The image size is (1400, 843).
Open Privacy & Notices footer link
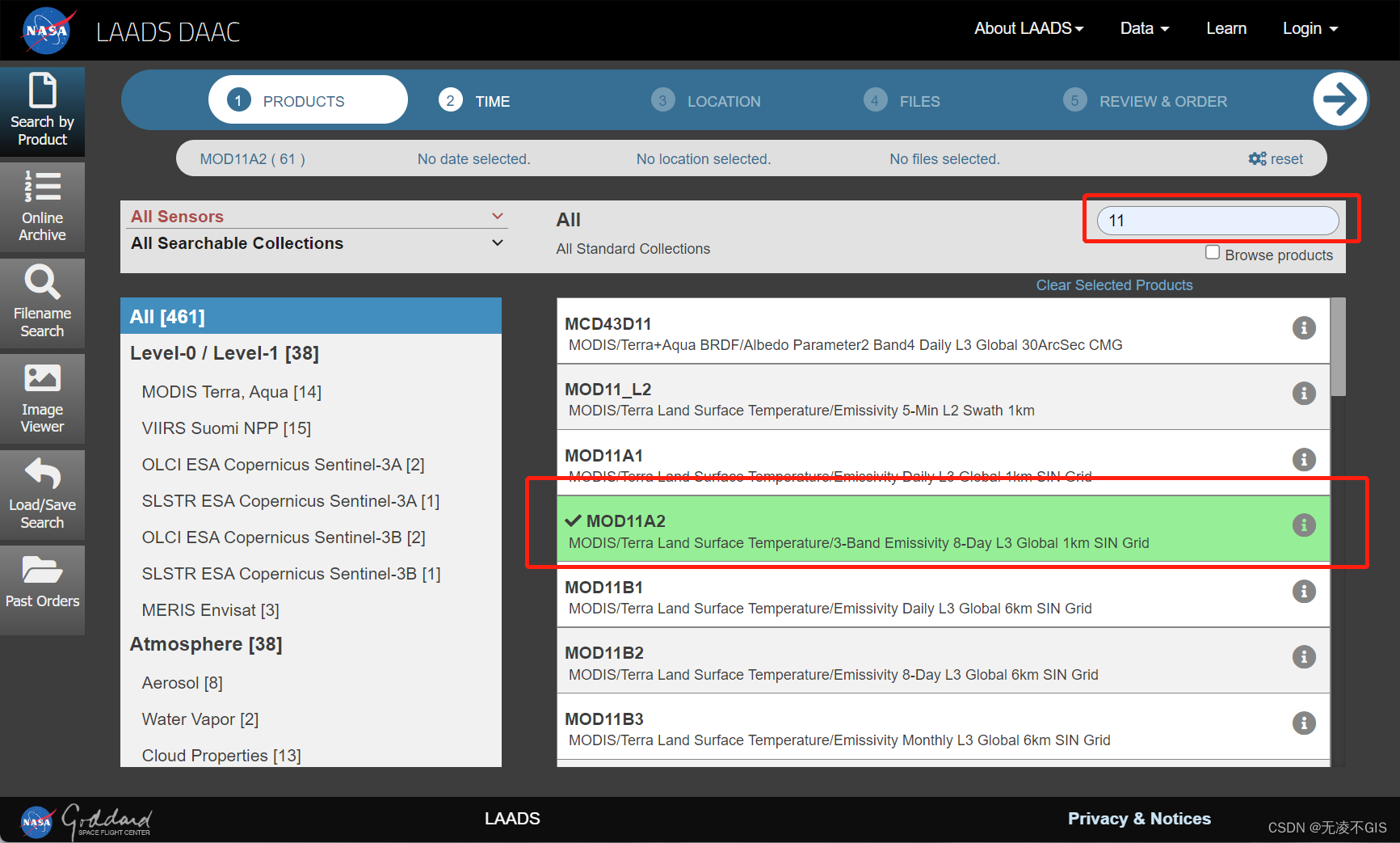[1139, 818]
